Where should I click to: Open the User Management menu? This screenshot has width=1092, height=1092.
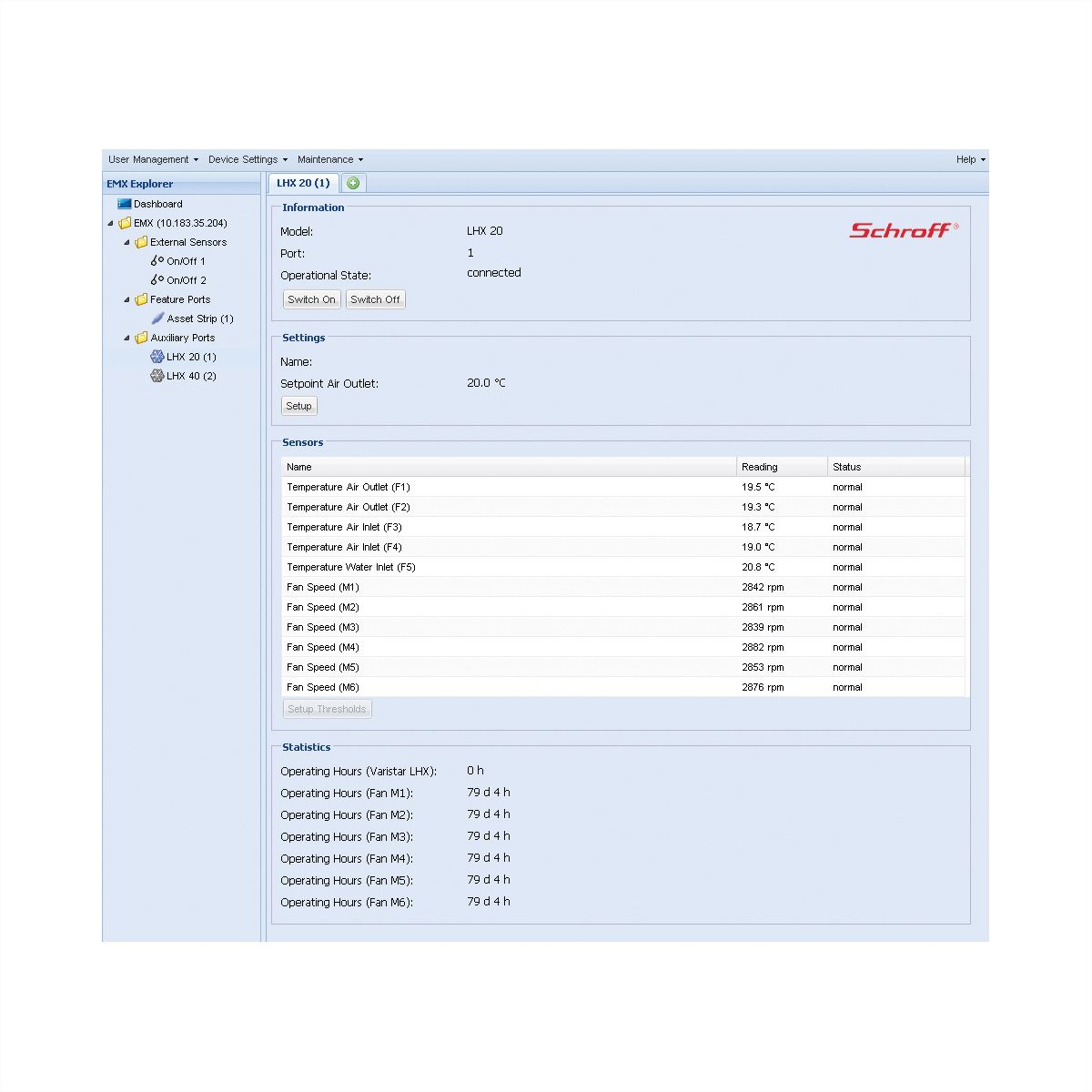[x=153, y=159]
